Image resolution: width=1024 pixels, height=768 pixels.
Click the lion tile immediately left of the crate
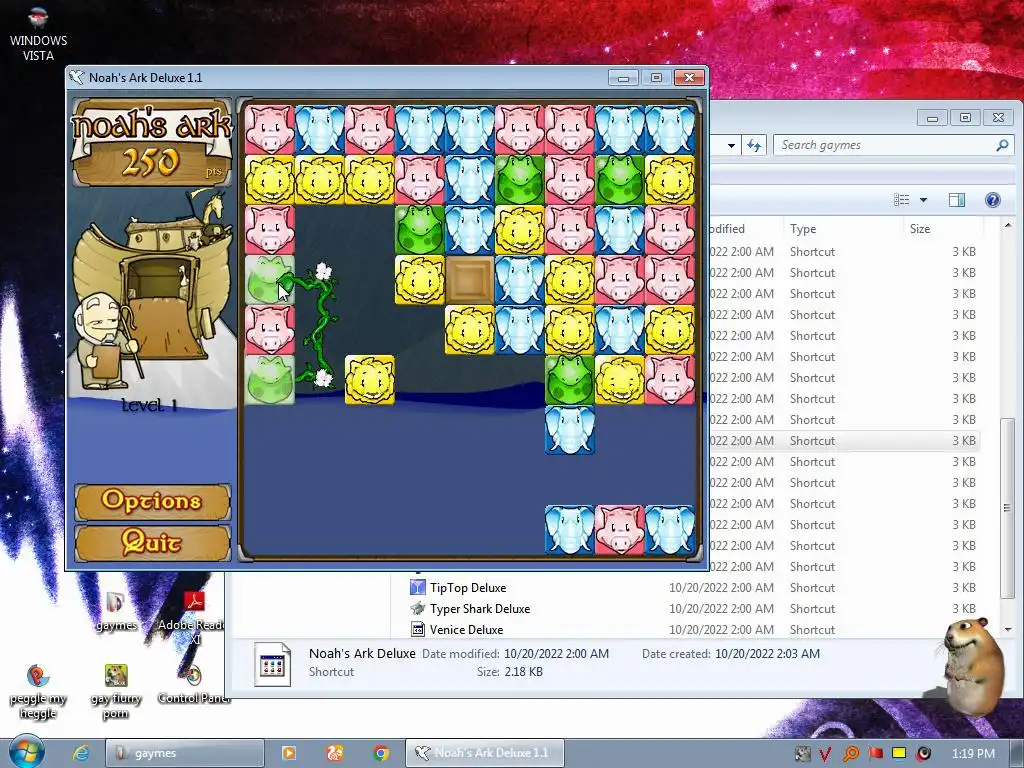(419, 280)
